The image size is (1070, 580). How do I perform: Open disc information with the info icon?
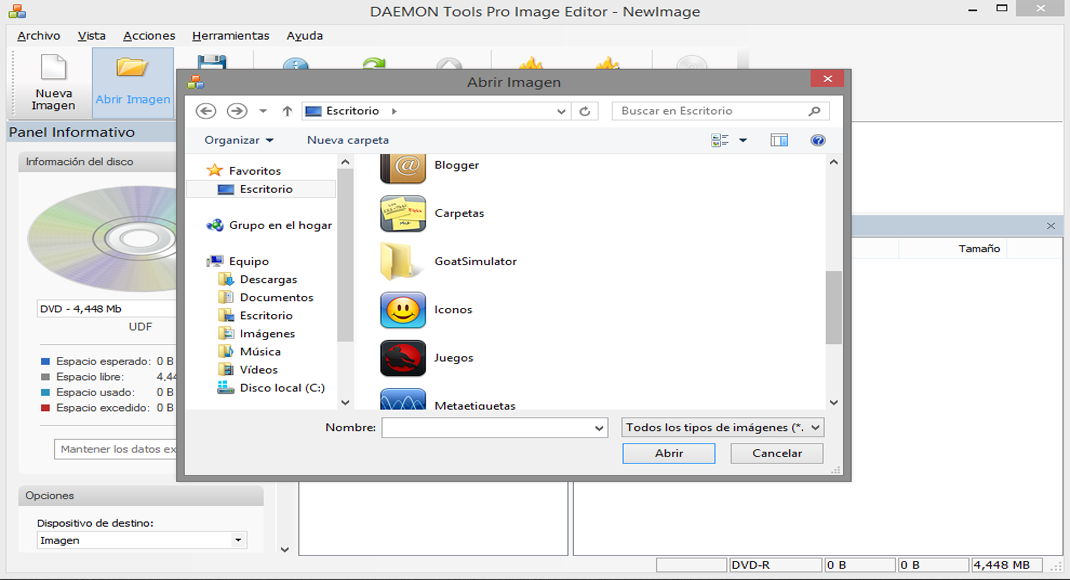tap(296, 63)
